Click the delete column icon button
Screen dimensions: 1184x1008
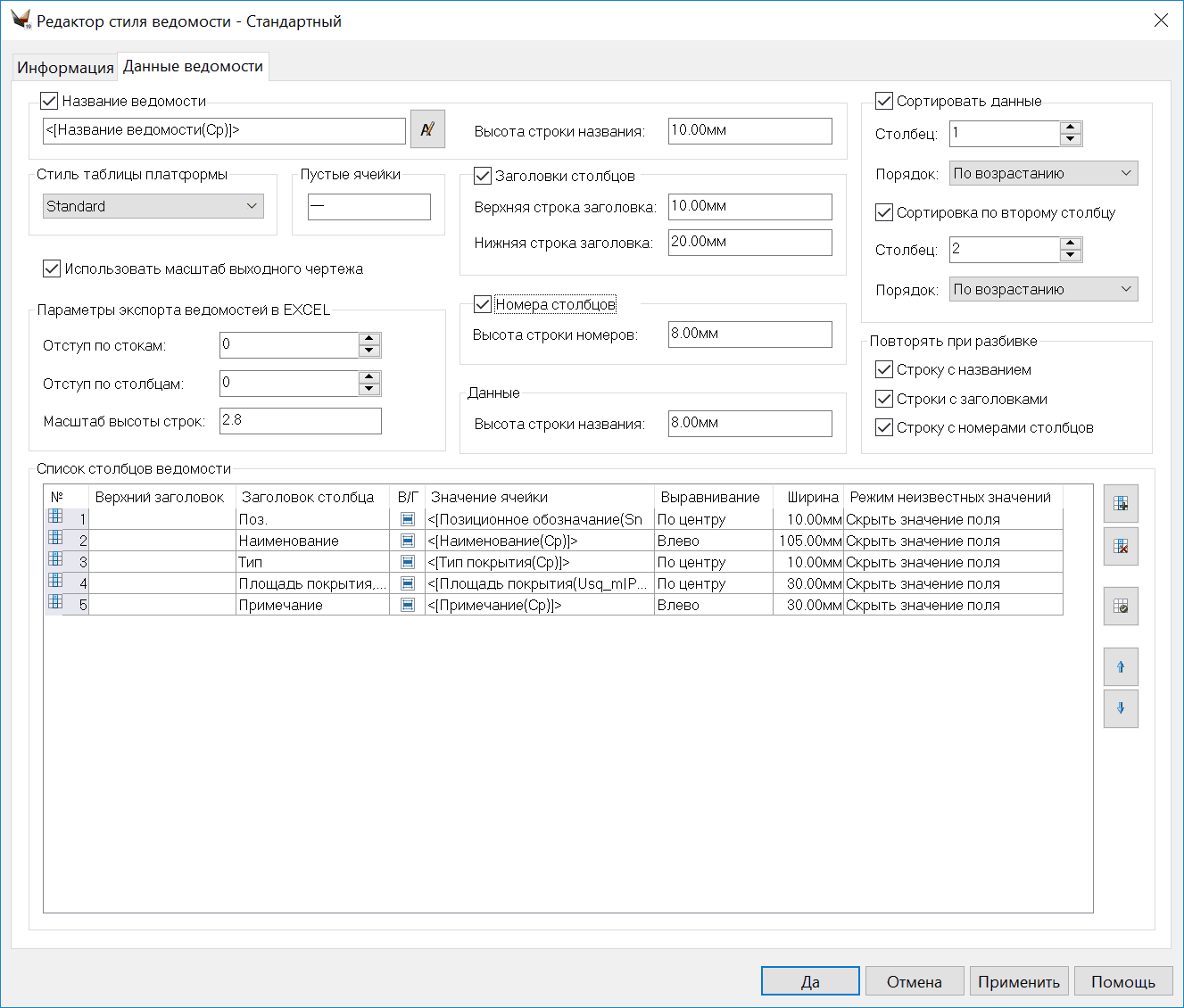pyautogui.click(x=1121, y=547)
